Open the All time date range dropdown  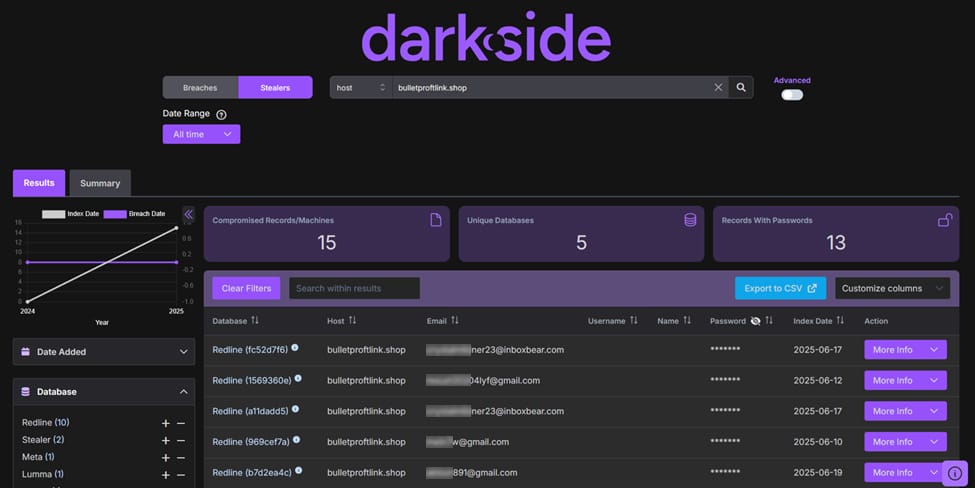pos(201,134)
